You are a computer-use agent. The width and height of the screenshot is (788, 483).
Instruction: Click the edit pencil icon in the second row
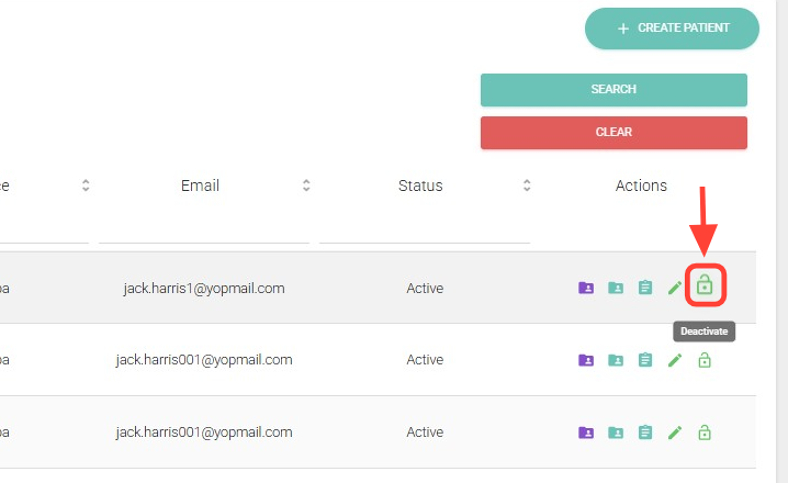675,360
